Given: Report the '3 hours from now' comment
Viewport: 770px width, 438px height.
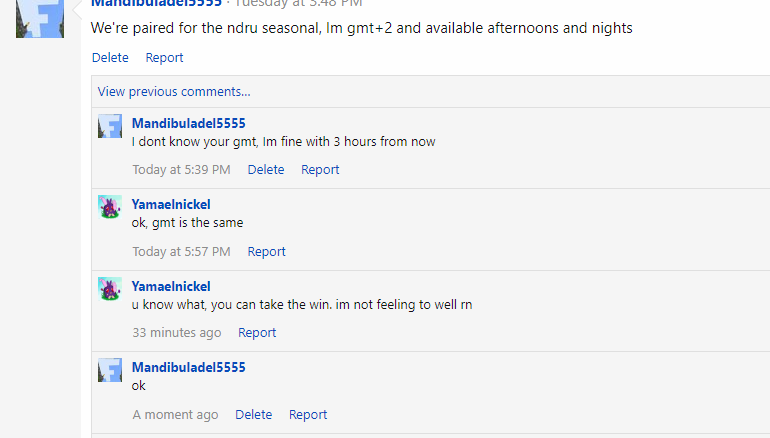Looking at the screenshot, I should point(320,169).
